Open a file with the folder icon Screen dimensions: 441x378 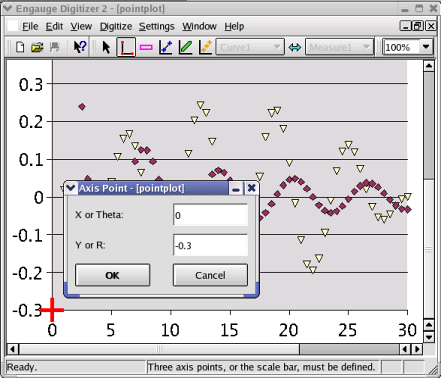click(x=37, y=47)
